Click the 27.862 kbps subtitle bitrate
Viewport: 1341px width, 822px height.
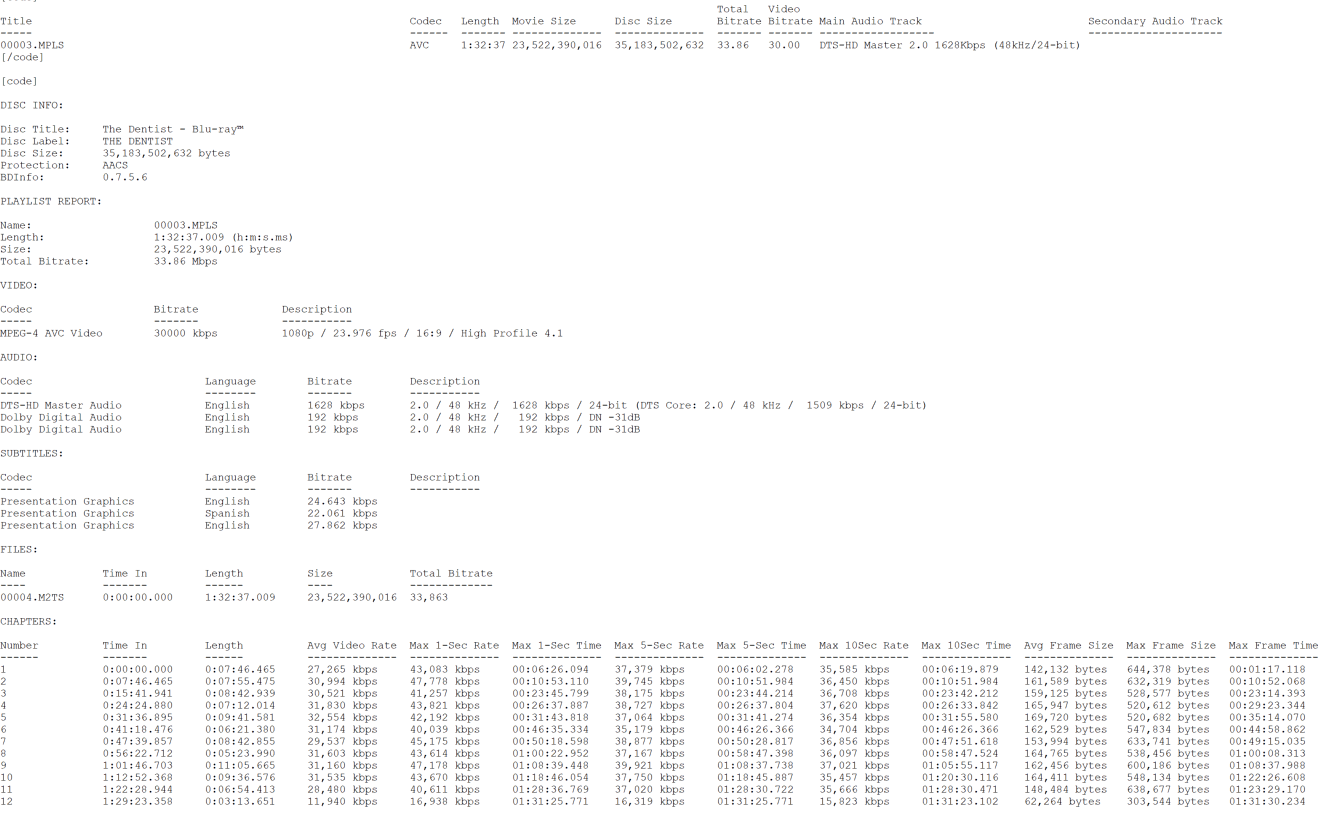342,525
